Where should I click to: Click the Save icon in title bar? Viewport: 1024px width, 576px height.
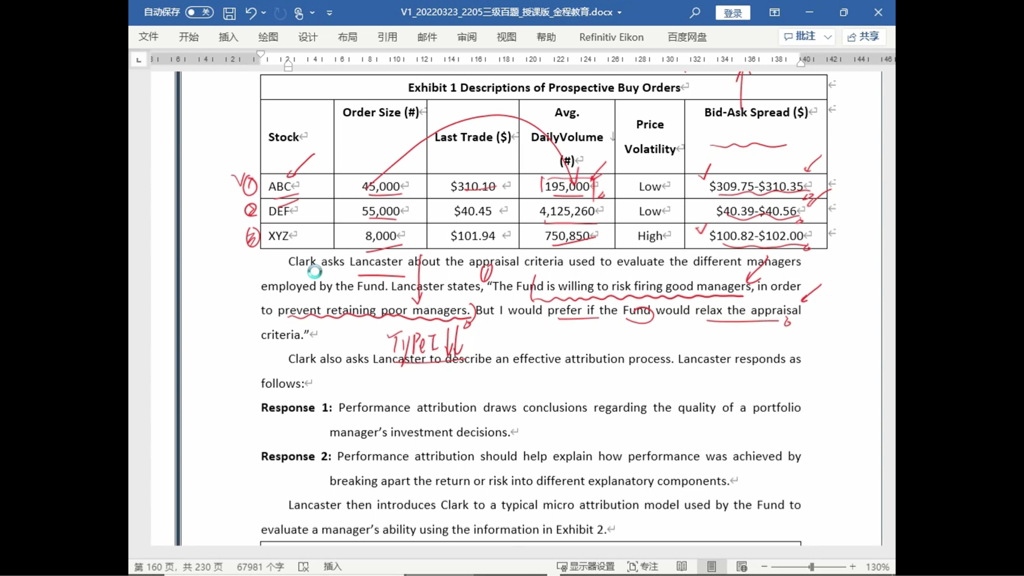(x=229, y=12)
